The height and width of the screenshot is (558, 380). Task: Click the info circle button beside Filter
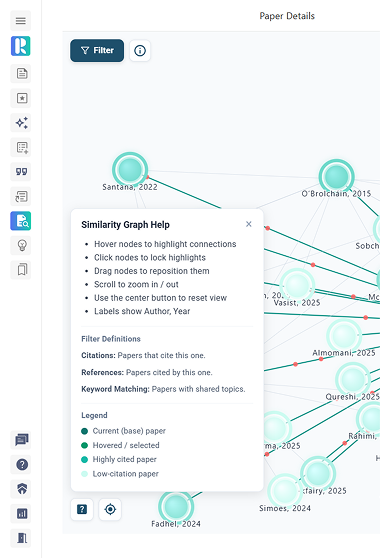click(x=140, y=51)
